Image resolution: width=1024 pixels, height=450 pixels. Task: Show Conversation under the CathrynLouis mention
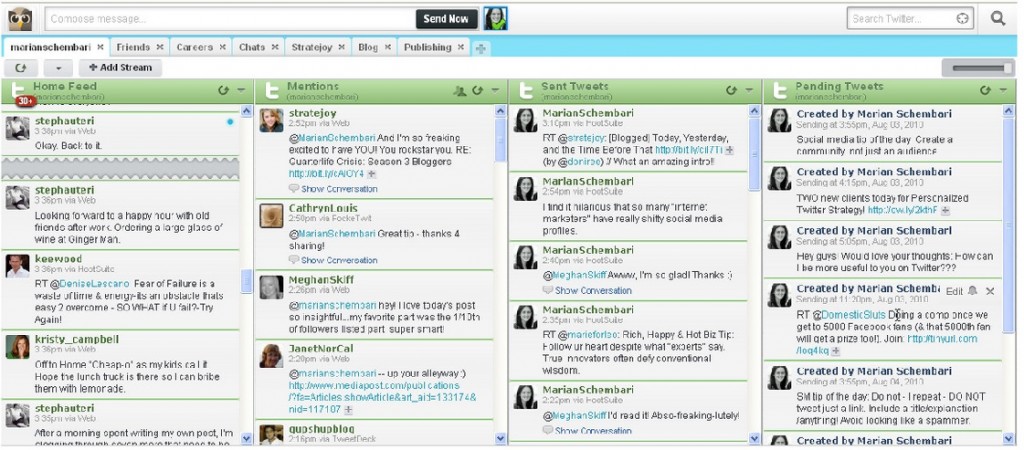point(339,260)
